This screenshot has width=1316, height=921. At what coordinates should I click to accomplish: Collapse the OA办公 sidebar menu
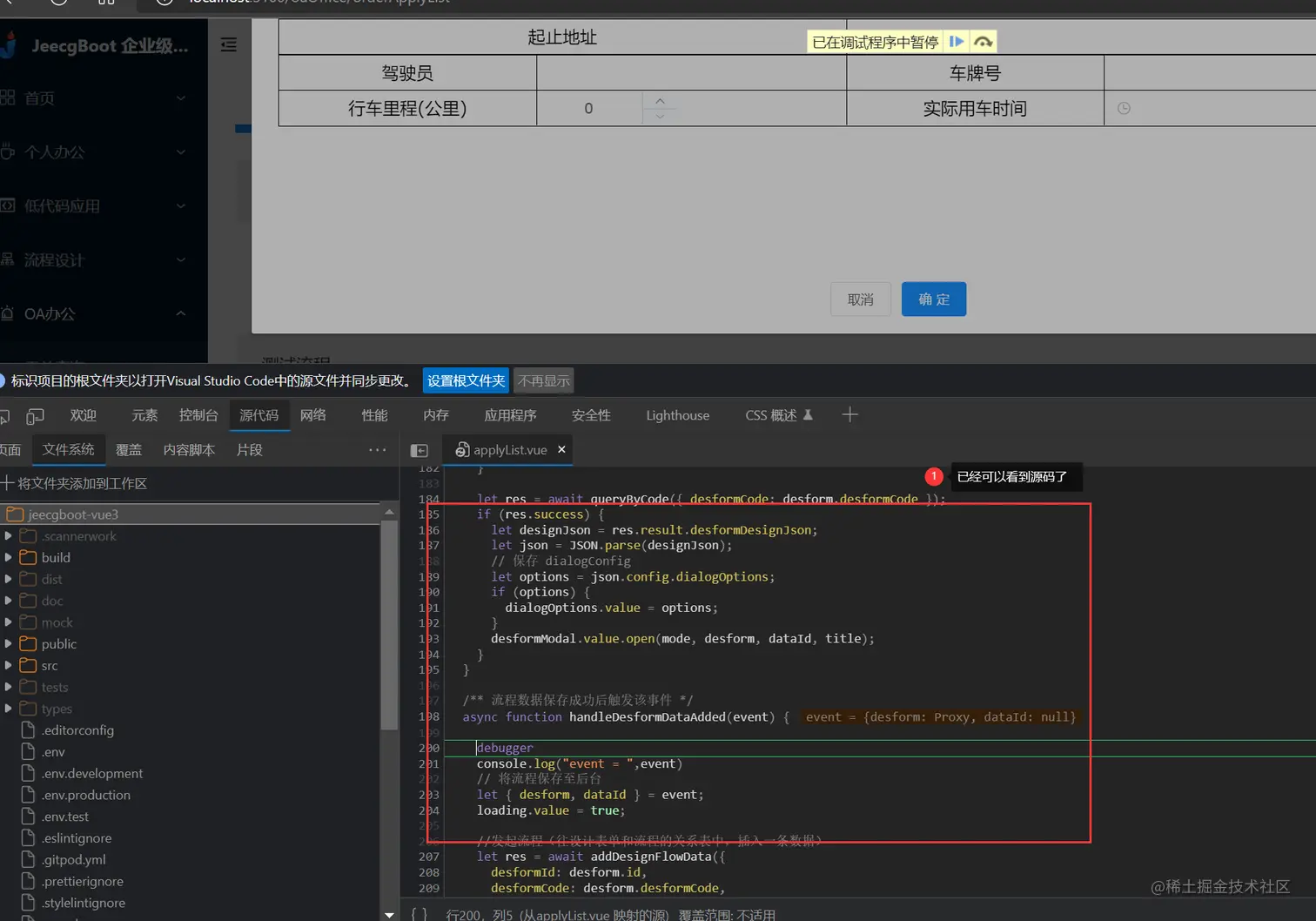(104, 313)
